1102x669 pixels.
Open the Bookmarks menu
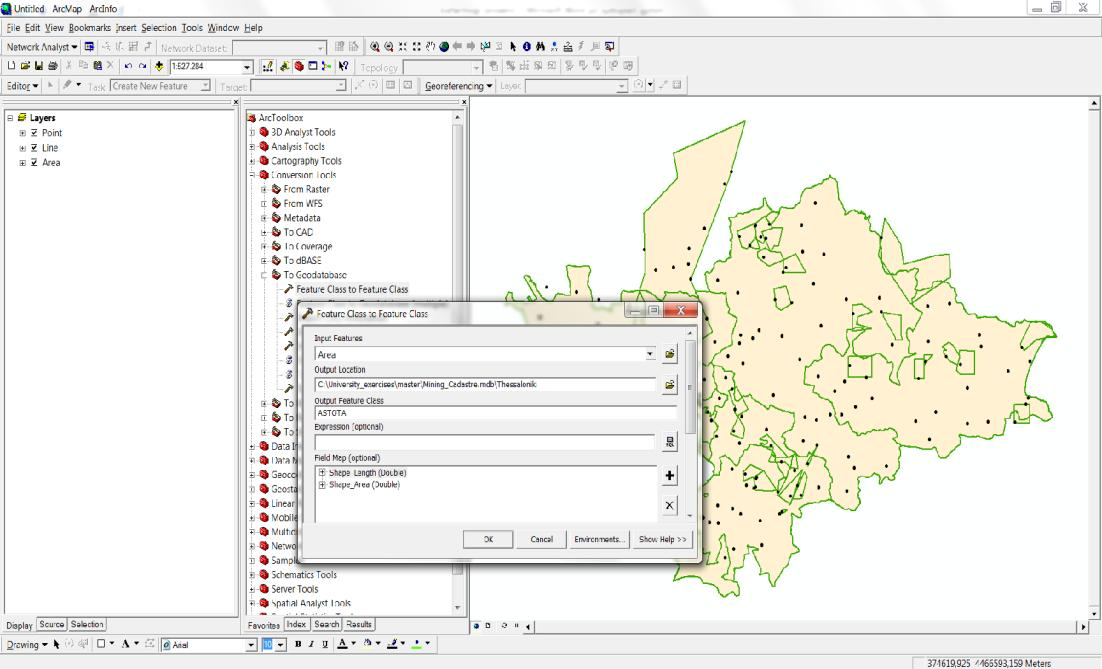89,27
